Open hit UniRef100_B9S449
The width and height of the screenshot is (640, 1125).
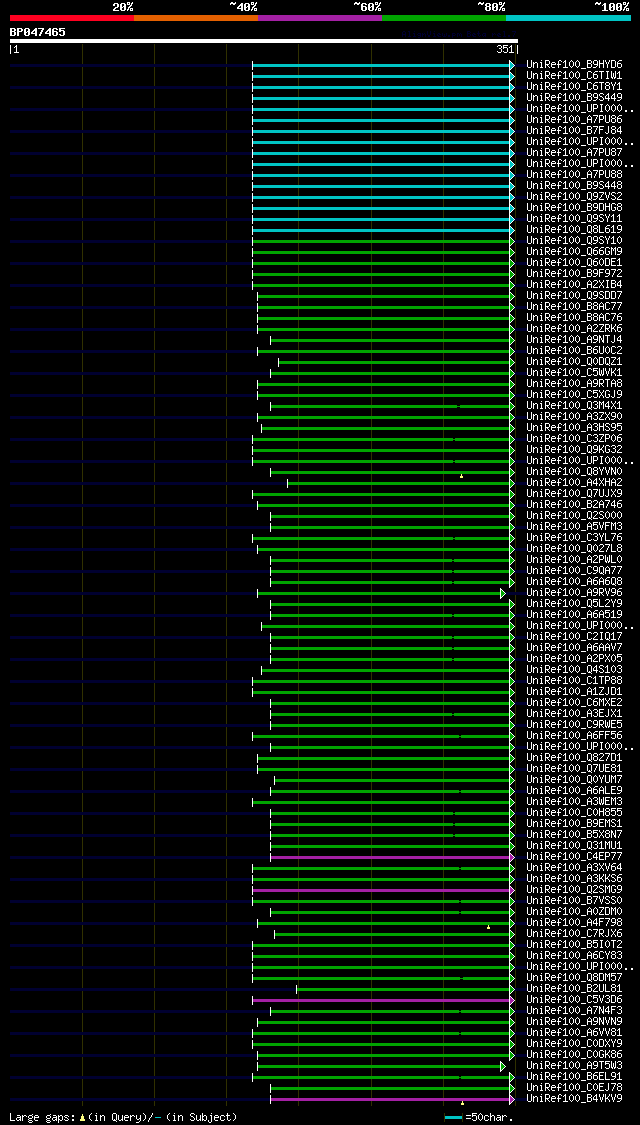(x=574, y=98)
